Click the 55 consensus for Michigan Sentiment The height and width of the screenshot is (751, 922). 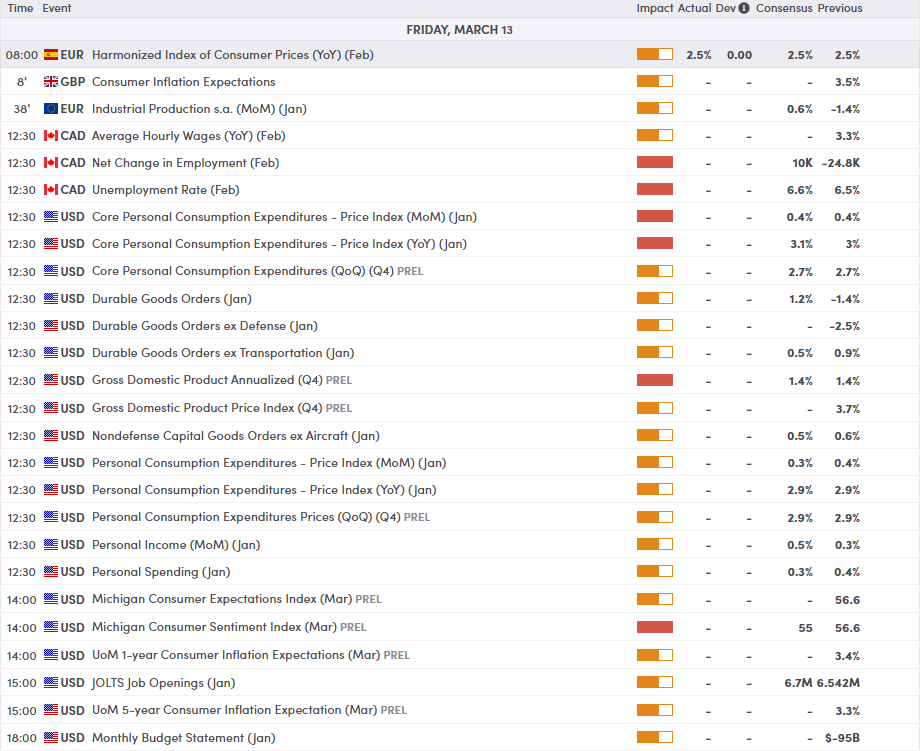click(x=806, y=627)
